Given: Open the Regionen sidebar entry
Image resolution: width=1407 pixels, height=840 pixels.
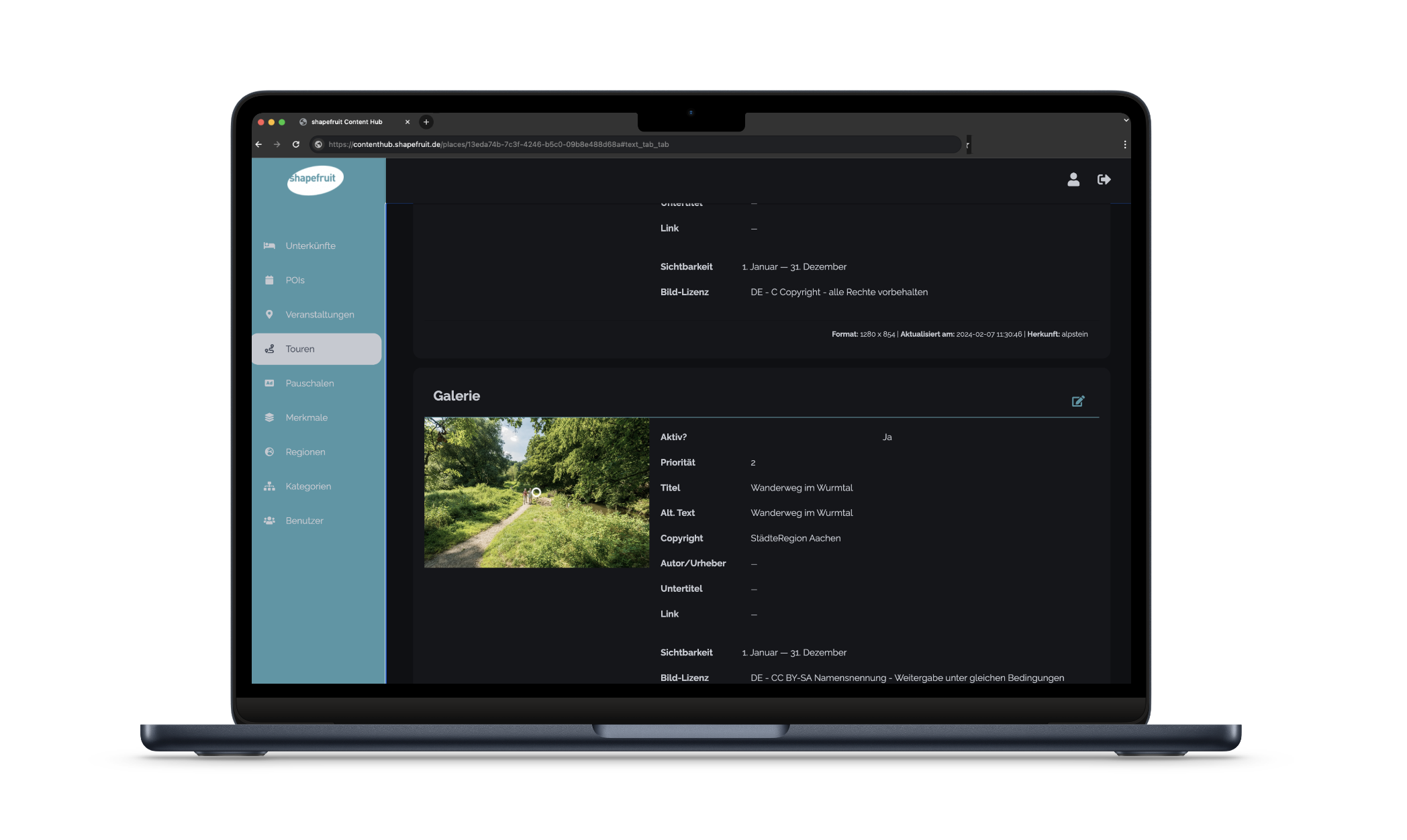Looking at the screenshot, I should click(305, 452).
